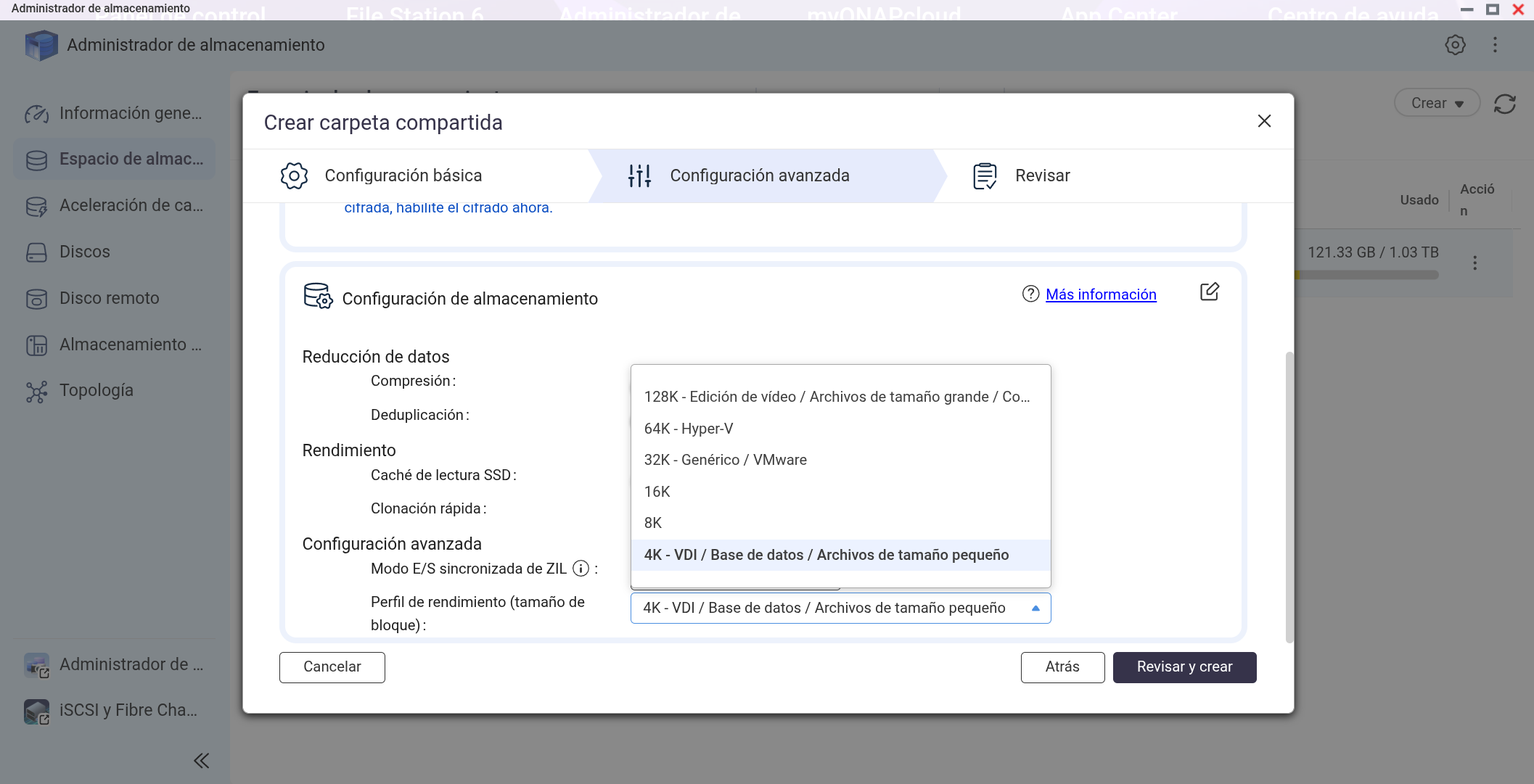Screen dimensions: 1534x784
Task: Click the edit icon in Configuración de almacenamiento
Action: point(1209,292)
